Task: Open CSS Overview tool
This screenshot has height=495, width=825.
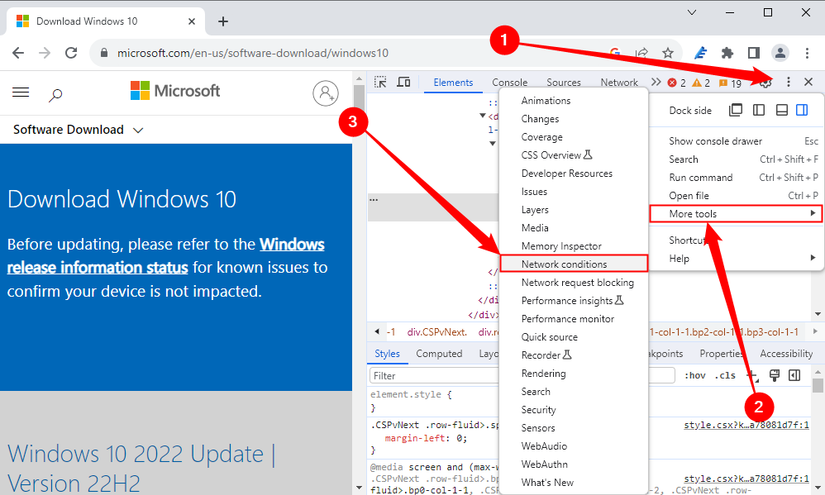Action: point(574,155)
